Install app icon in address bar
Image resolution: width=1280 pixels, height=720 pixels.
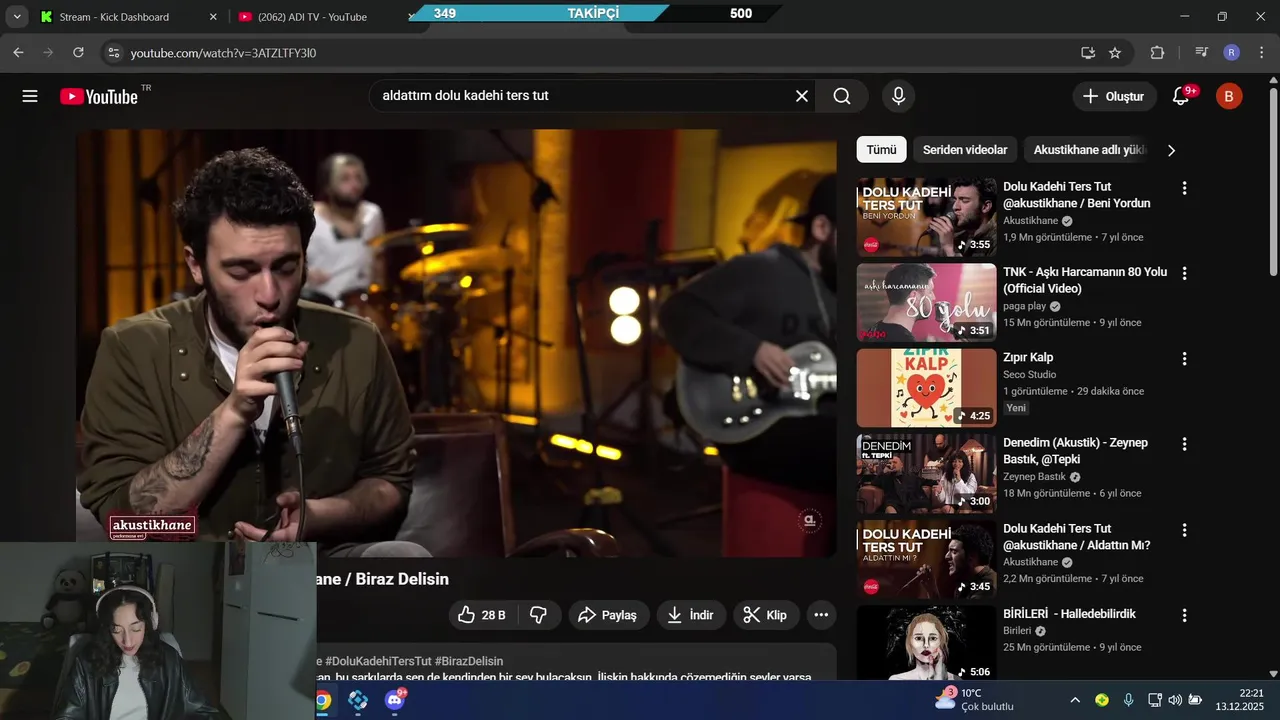[x=1088, y=53]
